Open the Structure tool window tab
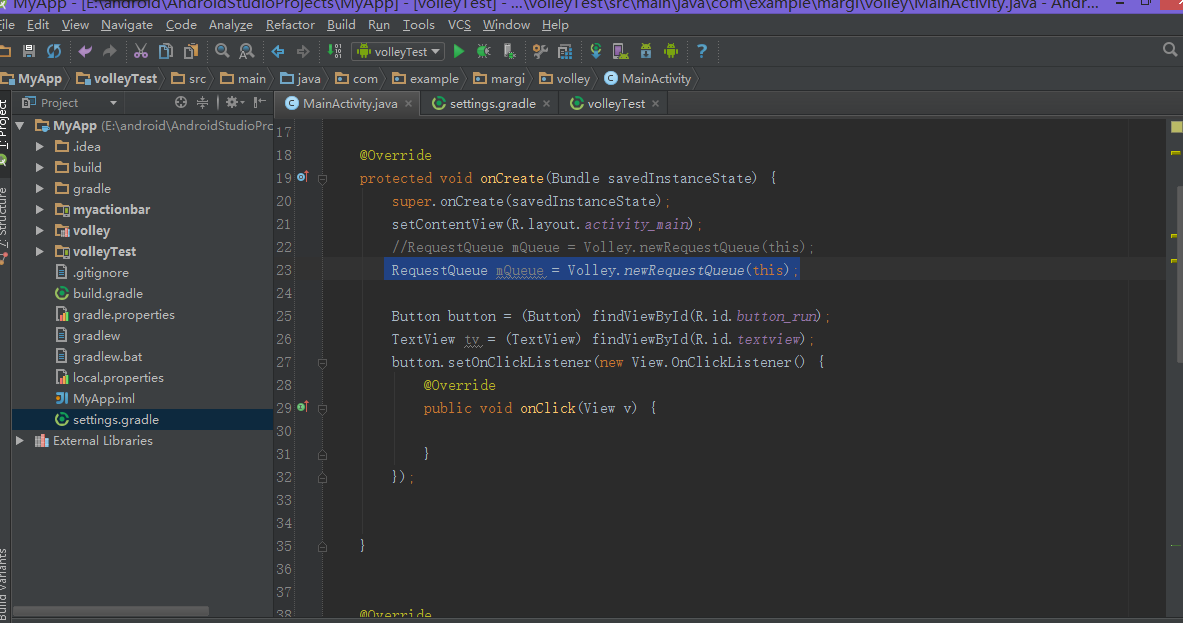Viewport: 1183px width, 623px height. [x=5, y=217]
